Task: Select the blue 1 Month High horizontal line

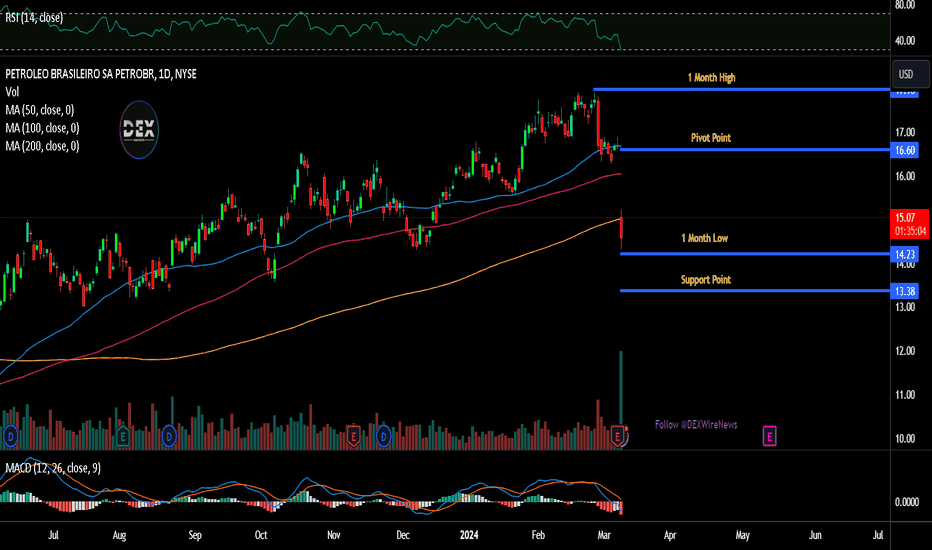Action: pos(741,89)
